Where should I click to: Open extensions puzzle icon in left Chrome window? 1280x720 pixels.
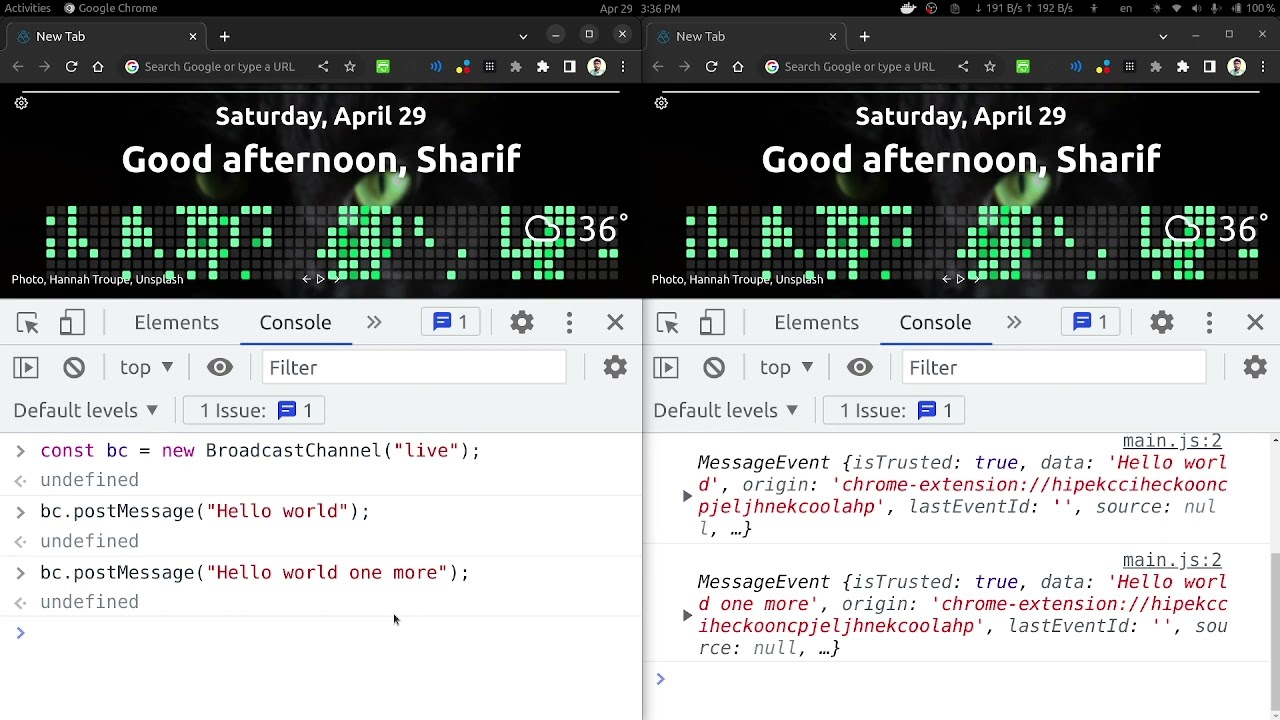point(543,67)
